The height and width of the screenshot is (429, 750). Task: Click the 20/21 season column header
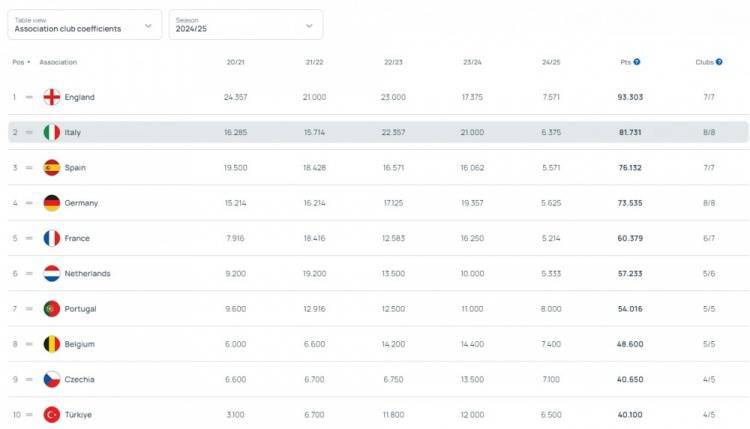pyautogui.click(x=236, y=62)
